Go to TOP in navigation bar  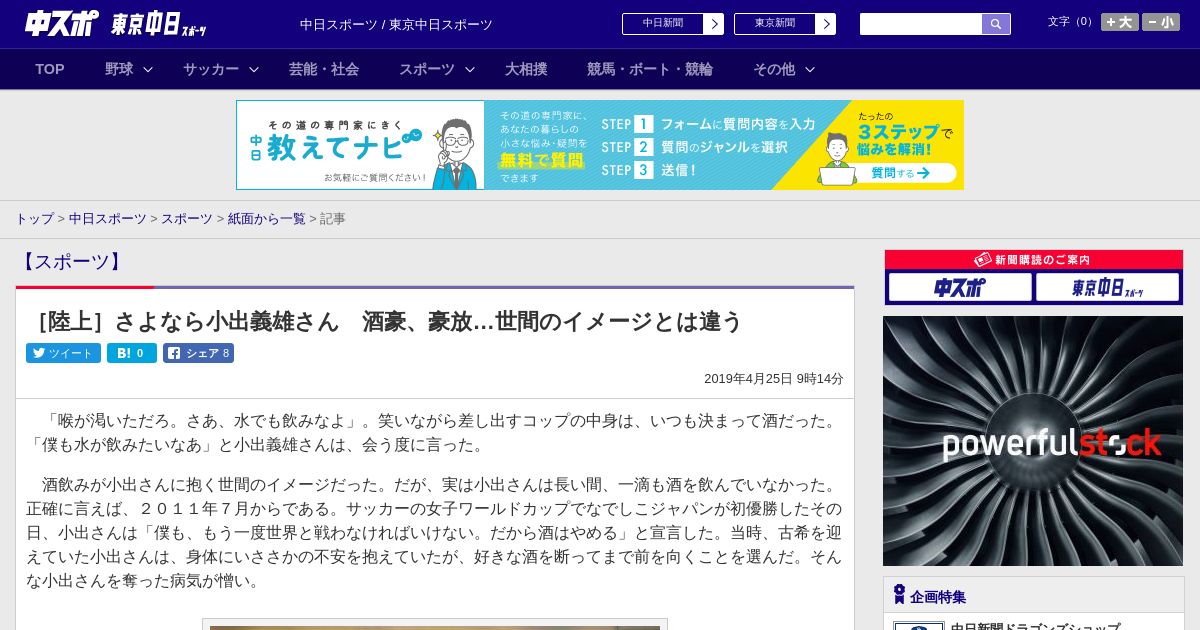pyautogui.click(x=50, y=69)
